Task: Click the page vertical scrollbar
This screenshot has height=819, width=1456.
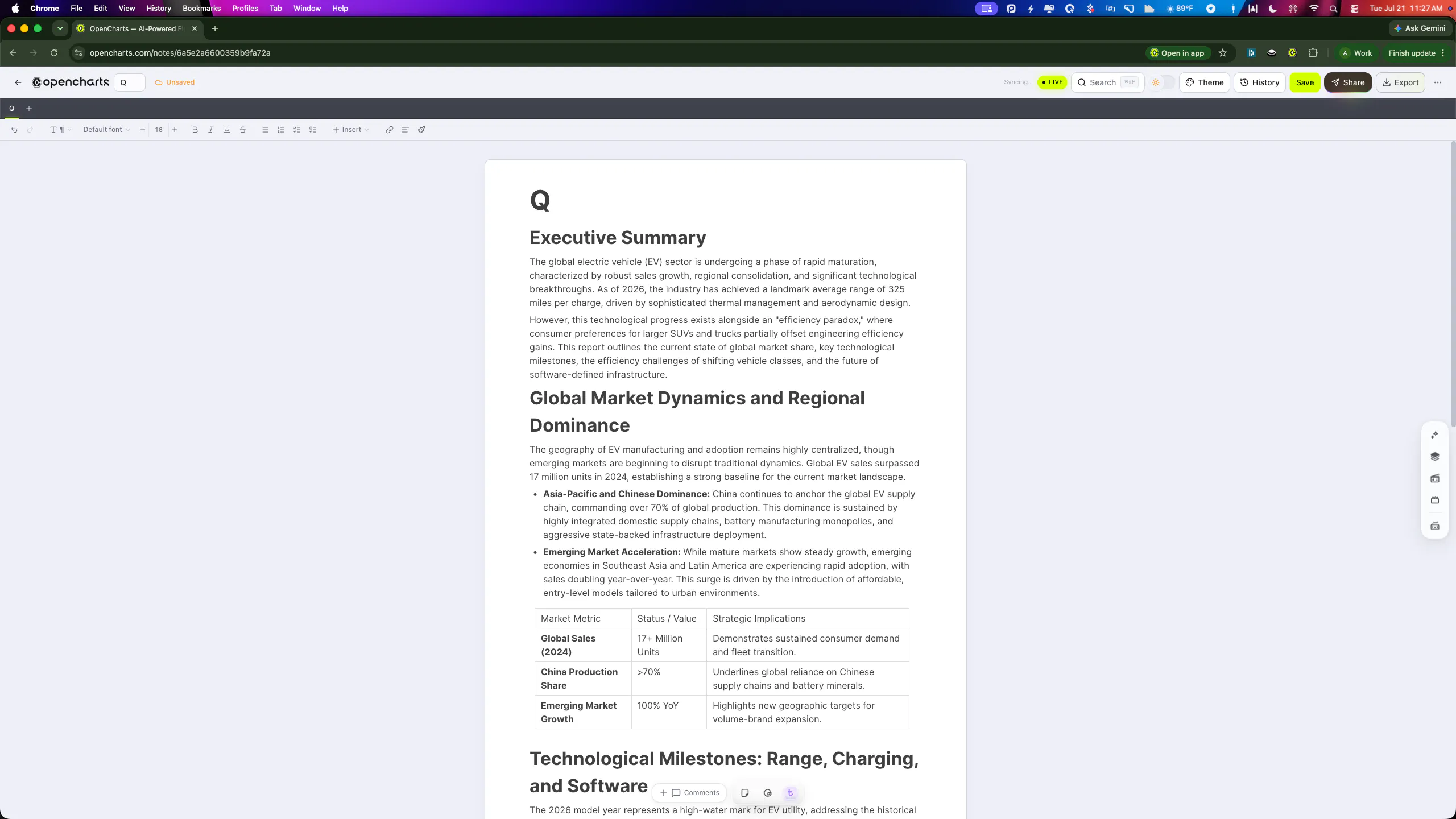Action: point(1453,284)
